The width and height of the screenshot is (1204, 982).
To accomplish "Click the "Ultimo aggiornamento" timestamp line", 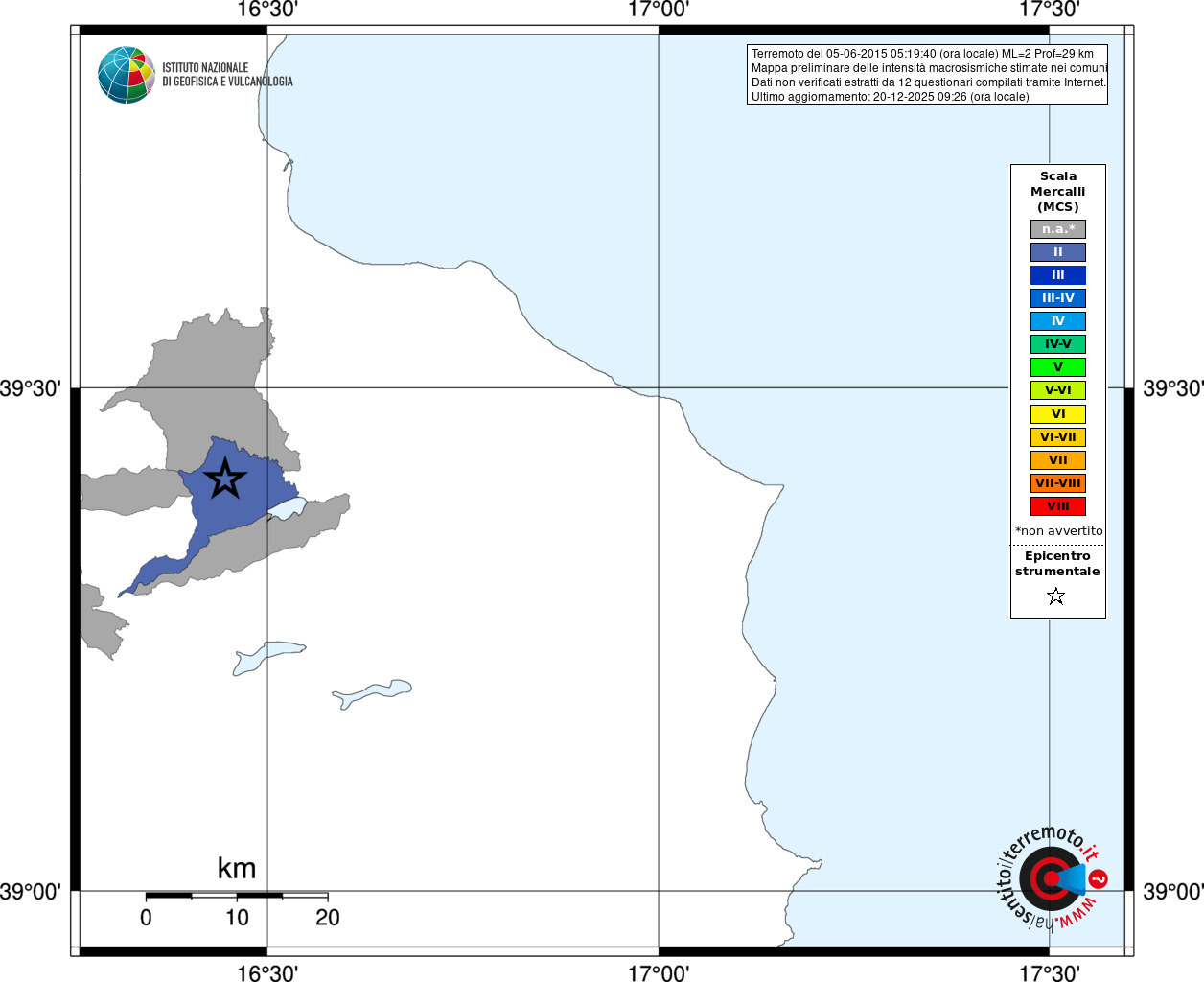I will tap(890, 97).
